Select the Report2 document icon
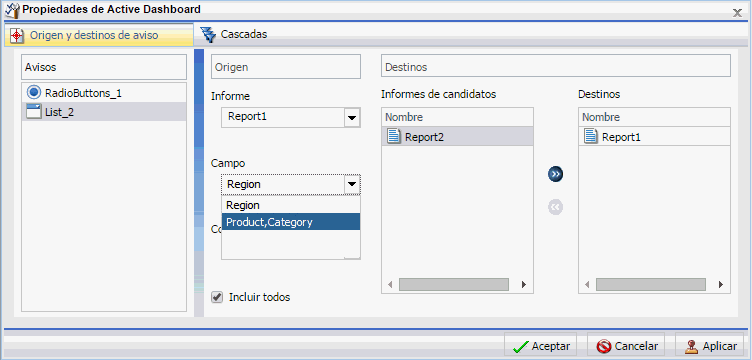Screen dimensions: 752x360 point(394,137)
